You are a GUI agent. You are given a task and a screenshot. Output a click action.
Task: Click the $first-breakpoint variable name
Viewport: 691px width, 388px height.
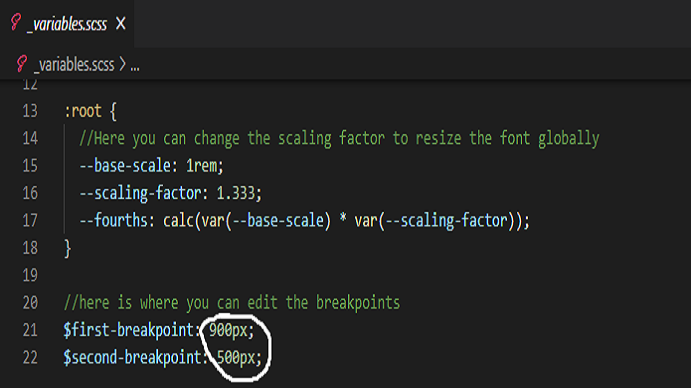pos(128,330)
